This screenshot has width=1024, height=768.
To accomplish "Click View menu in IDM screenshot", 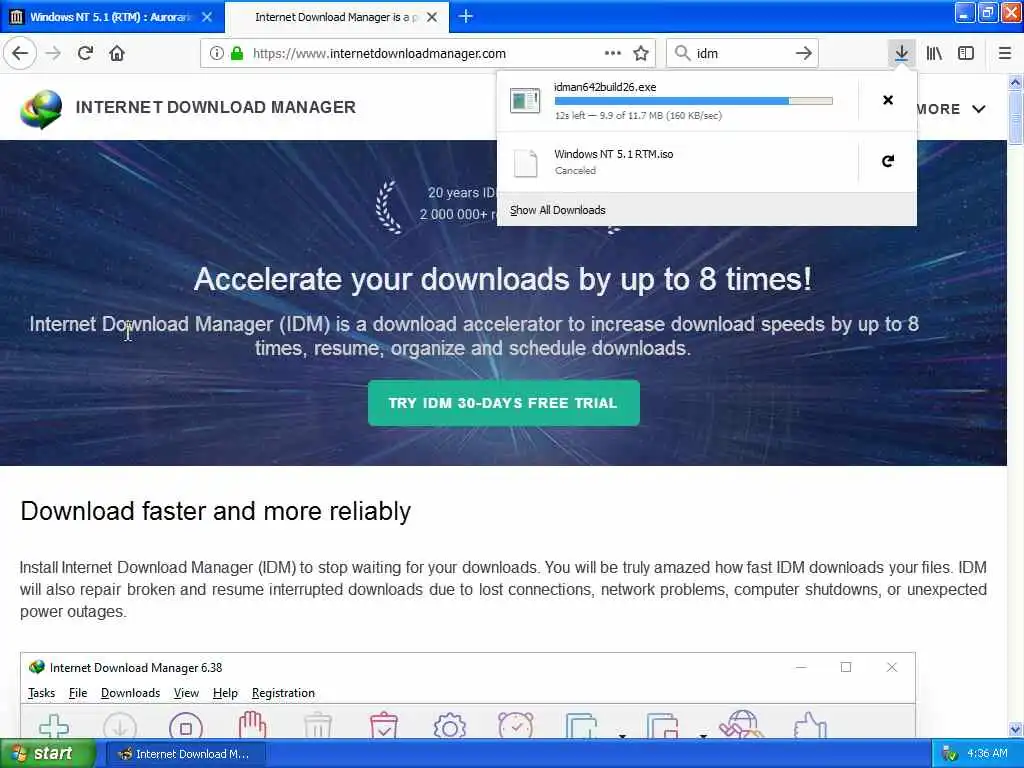I will tap(186, 693).
